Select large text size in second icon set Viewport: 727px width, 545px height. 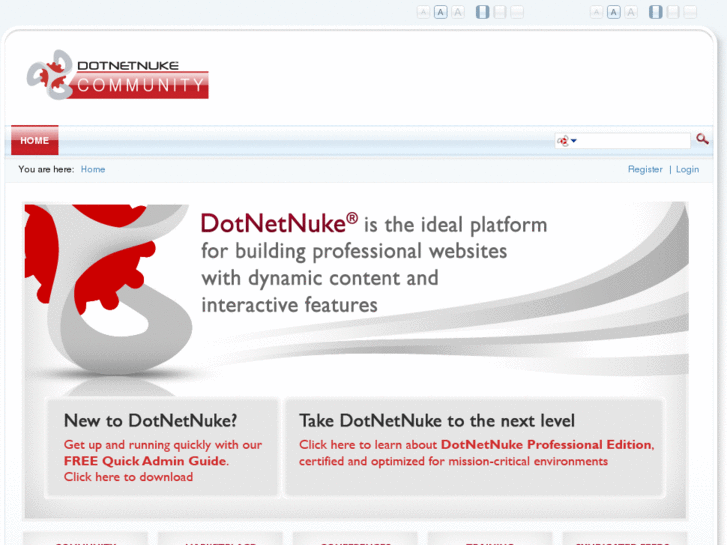pos(631,12)
